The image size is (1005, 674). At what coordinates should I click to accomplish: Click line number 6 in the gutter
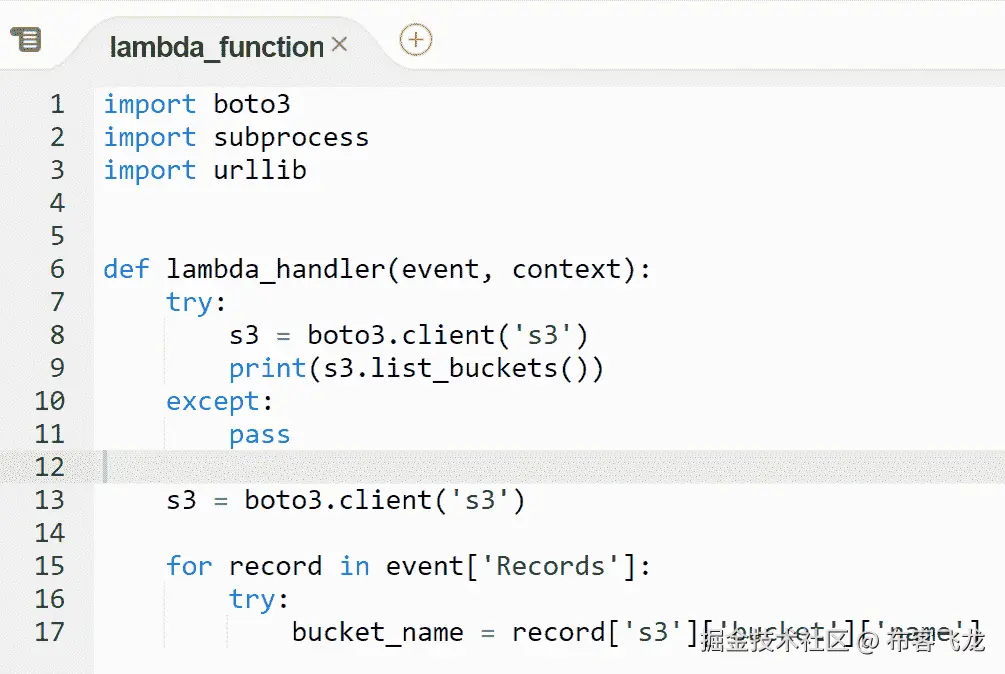56,269
